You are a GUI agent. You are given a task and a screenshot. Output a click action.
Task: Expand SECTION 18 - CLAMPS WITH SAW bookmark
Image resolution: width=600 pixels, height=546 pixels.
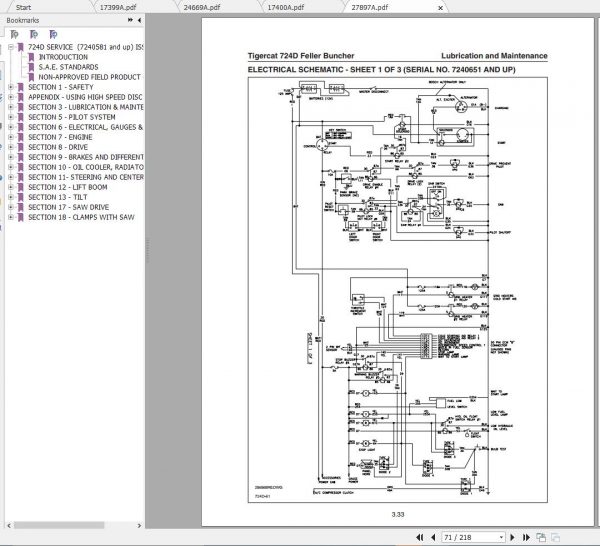tap(11, 217)
